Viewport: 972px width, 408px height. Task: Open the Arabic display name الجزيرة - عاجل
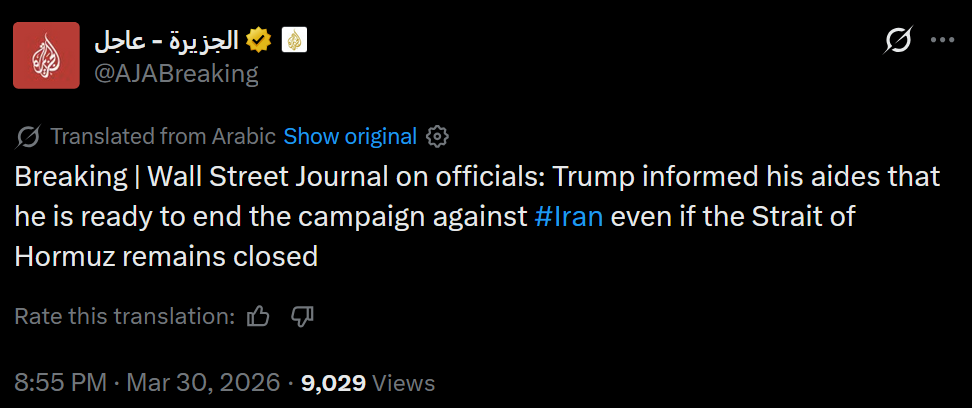pos(166,40)
